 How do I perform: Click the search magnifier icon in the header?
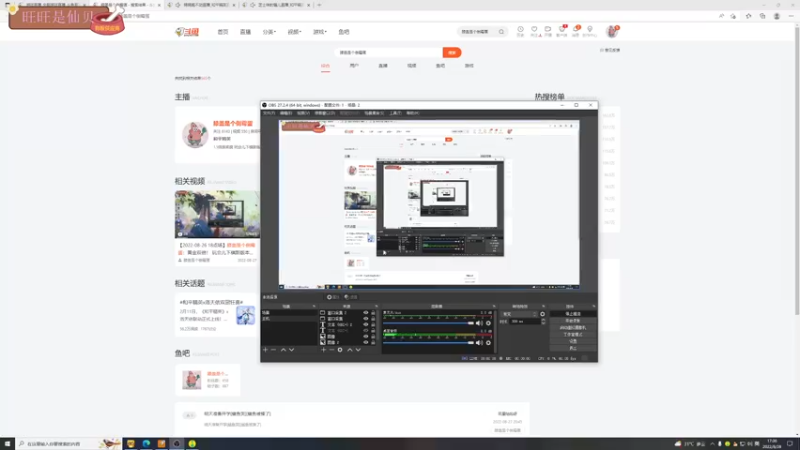[x=501, y=32]
